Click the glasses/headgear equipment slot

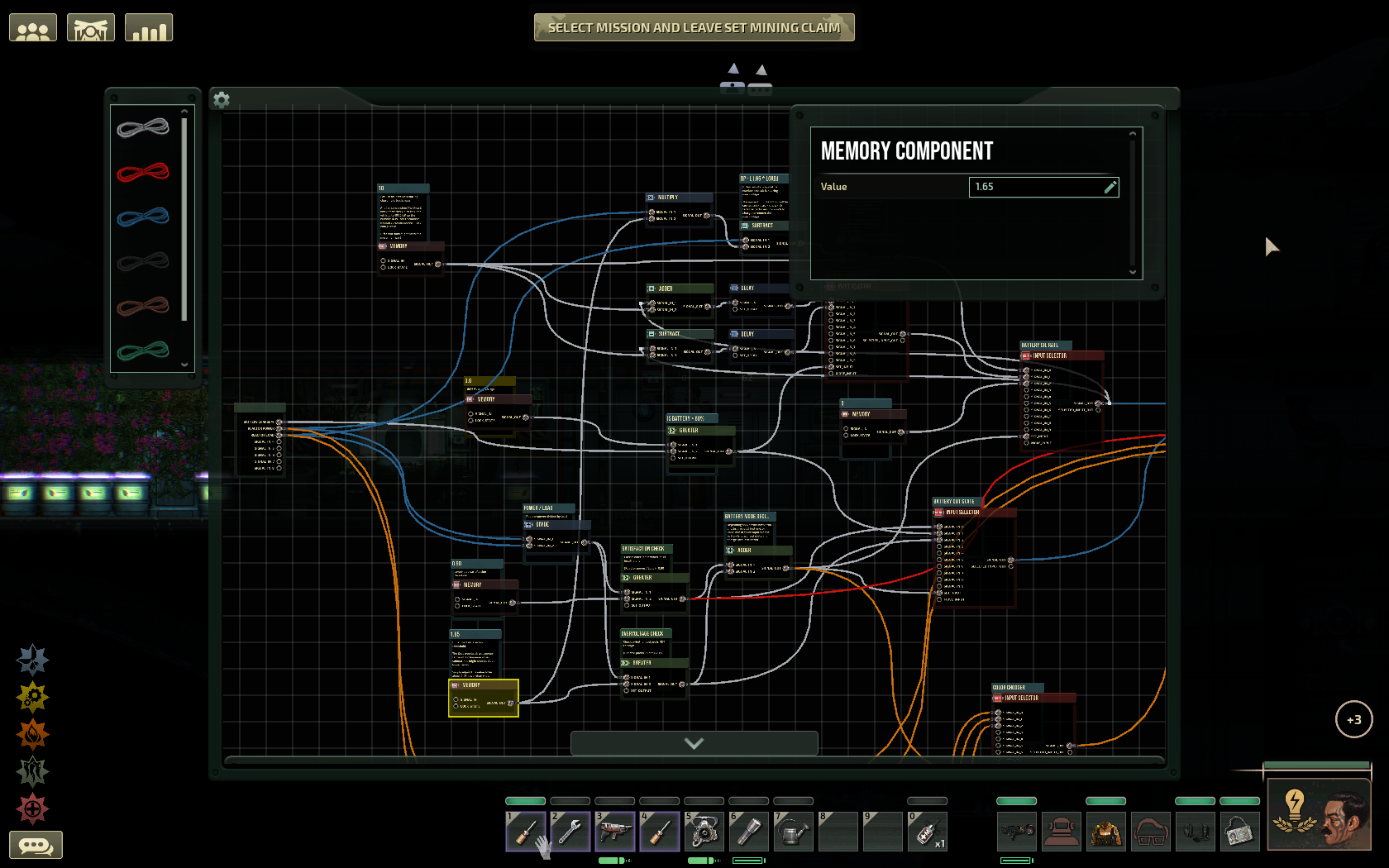click(x=1151, y=831)
